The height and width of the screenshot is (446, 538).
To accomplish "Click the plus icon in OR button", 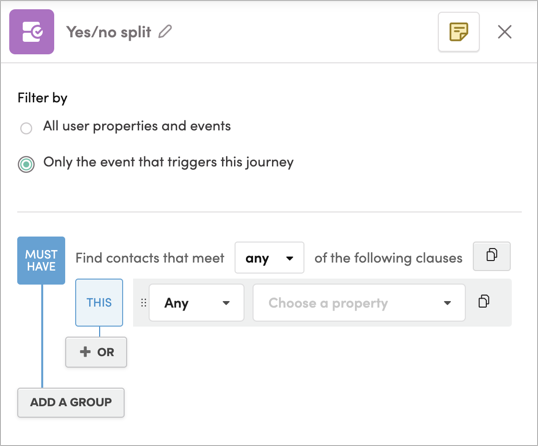I will pyautogui.click(x=85, y=352).
